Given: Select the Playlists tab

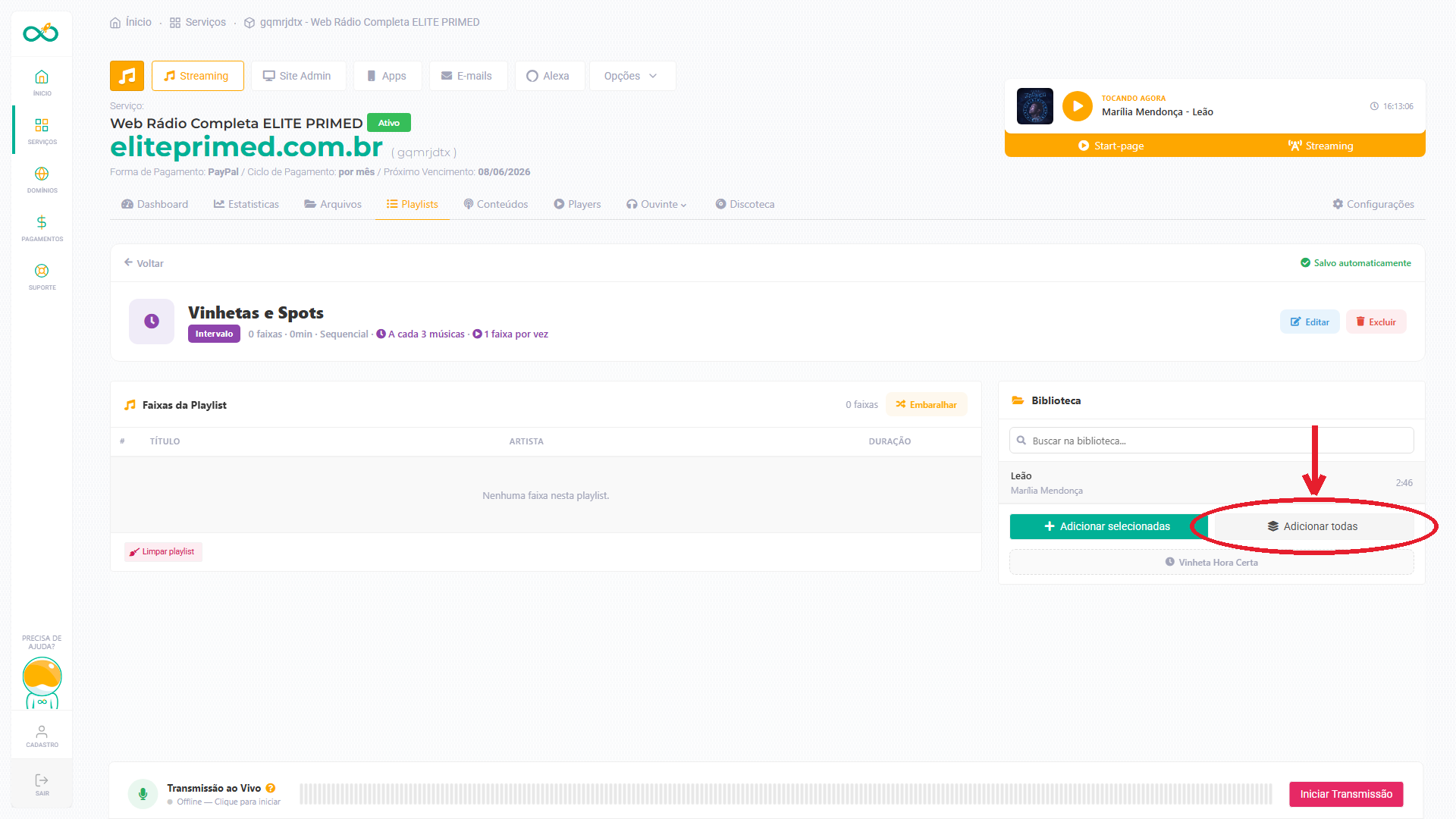Looking at the screenshot, I should coord(413,204).
